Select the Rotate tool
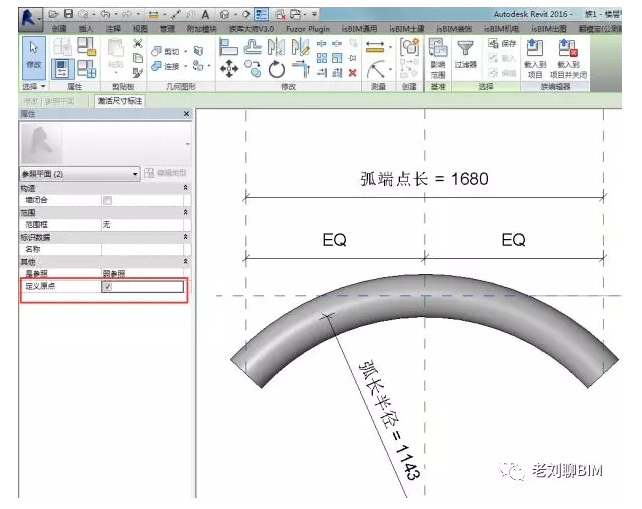 pos(277,69)
